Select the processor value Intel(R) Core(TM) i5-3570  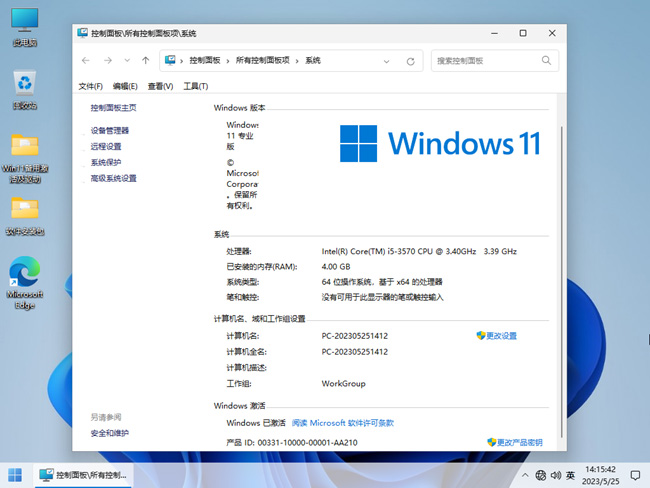point(419,251)
